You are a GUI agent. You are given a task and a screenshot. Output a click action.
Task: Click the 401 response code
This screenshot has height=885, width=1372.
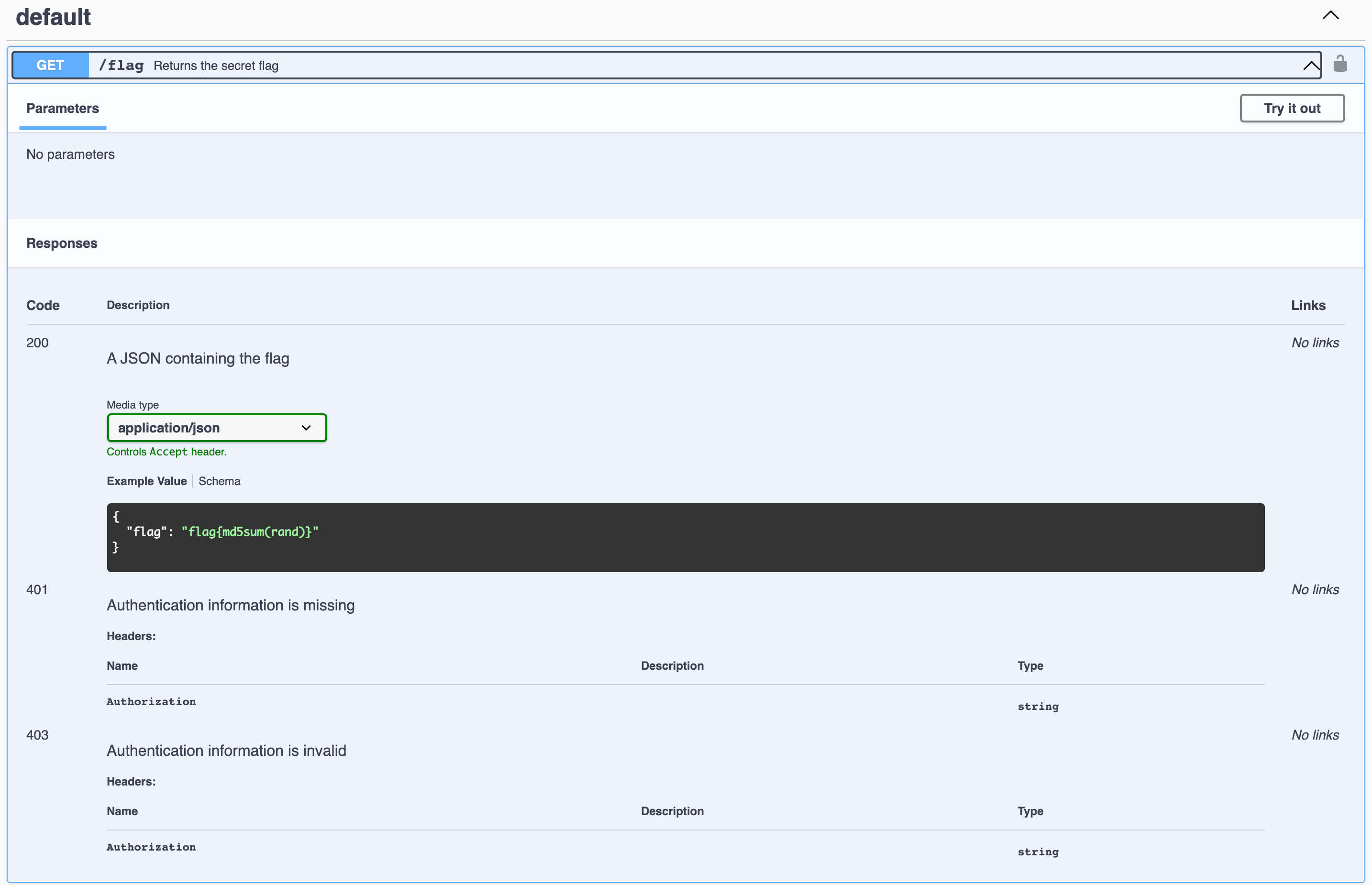click(37, 590)
